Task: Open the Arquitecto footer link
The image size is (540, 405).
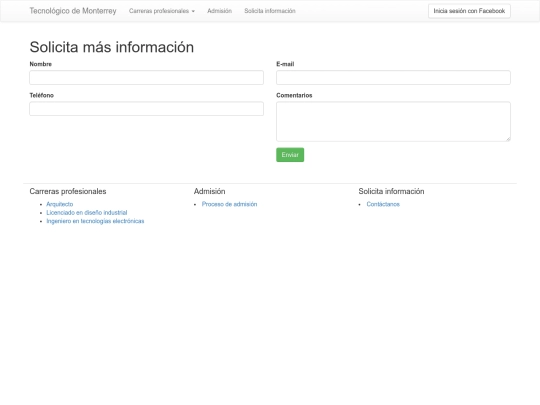Action: pos(60,204)
